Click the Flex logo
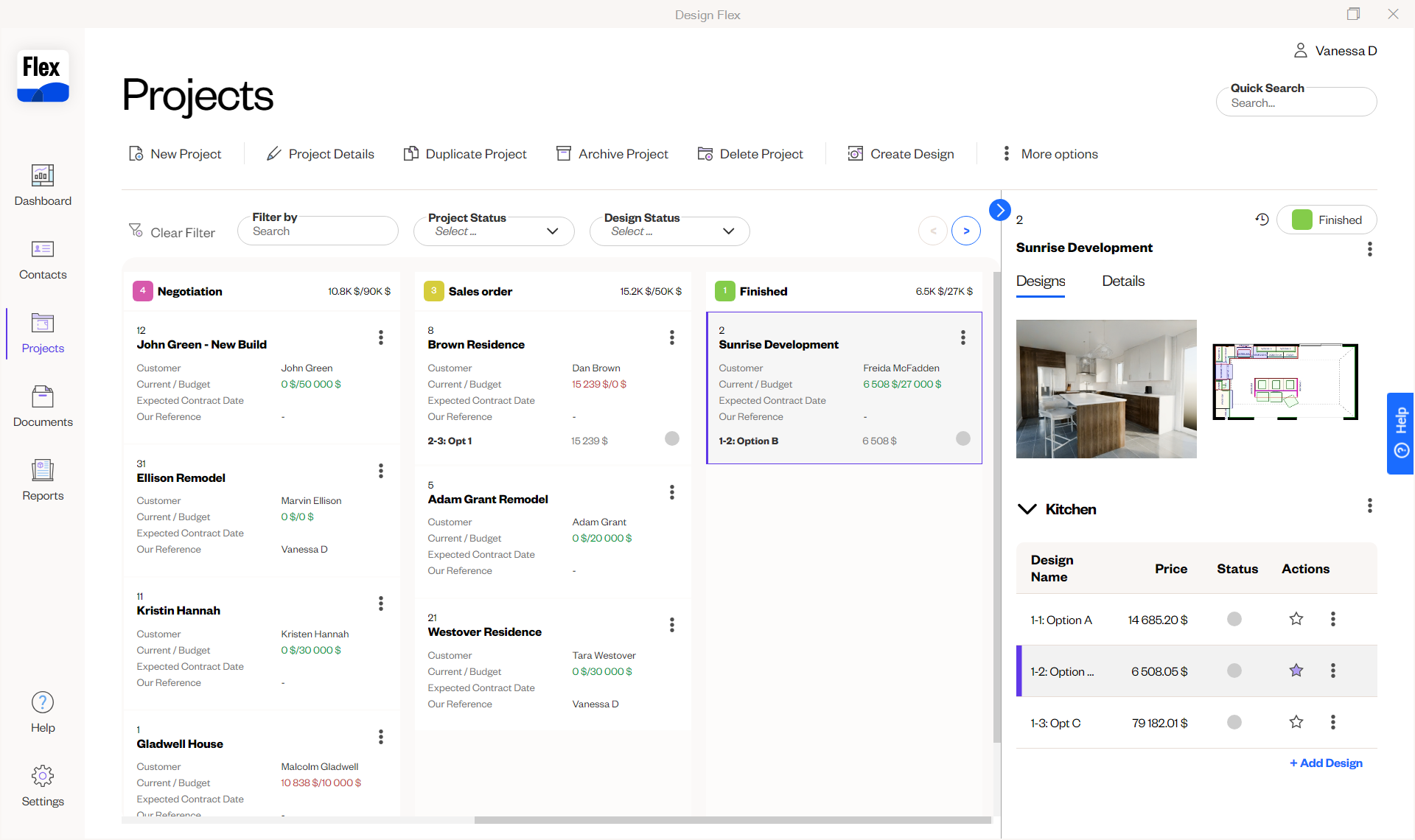Image resolution: width=1415 pixels, height=840 pixels. (x=43, y=76)
